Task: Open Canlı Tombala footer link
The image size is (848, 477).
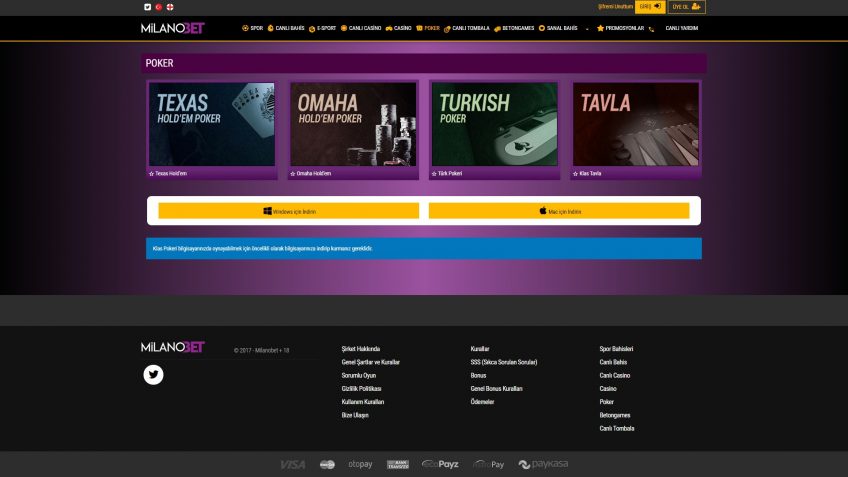Action: pos(617,428)
